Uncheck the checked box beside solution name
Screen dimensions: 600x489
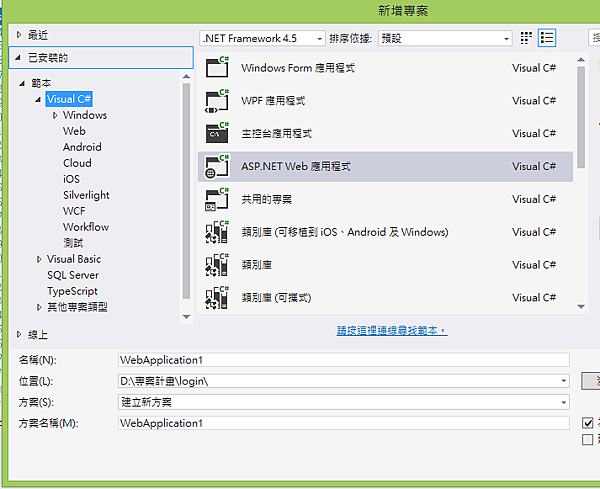click(587, 423)
